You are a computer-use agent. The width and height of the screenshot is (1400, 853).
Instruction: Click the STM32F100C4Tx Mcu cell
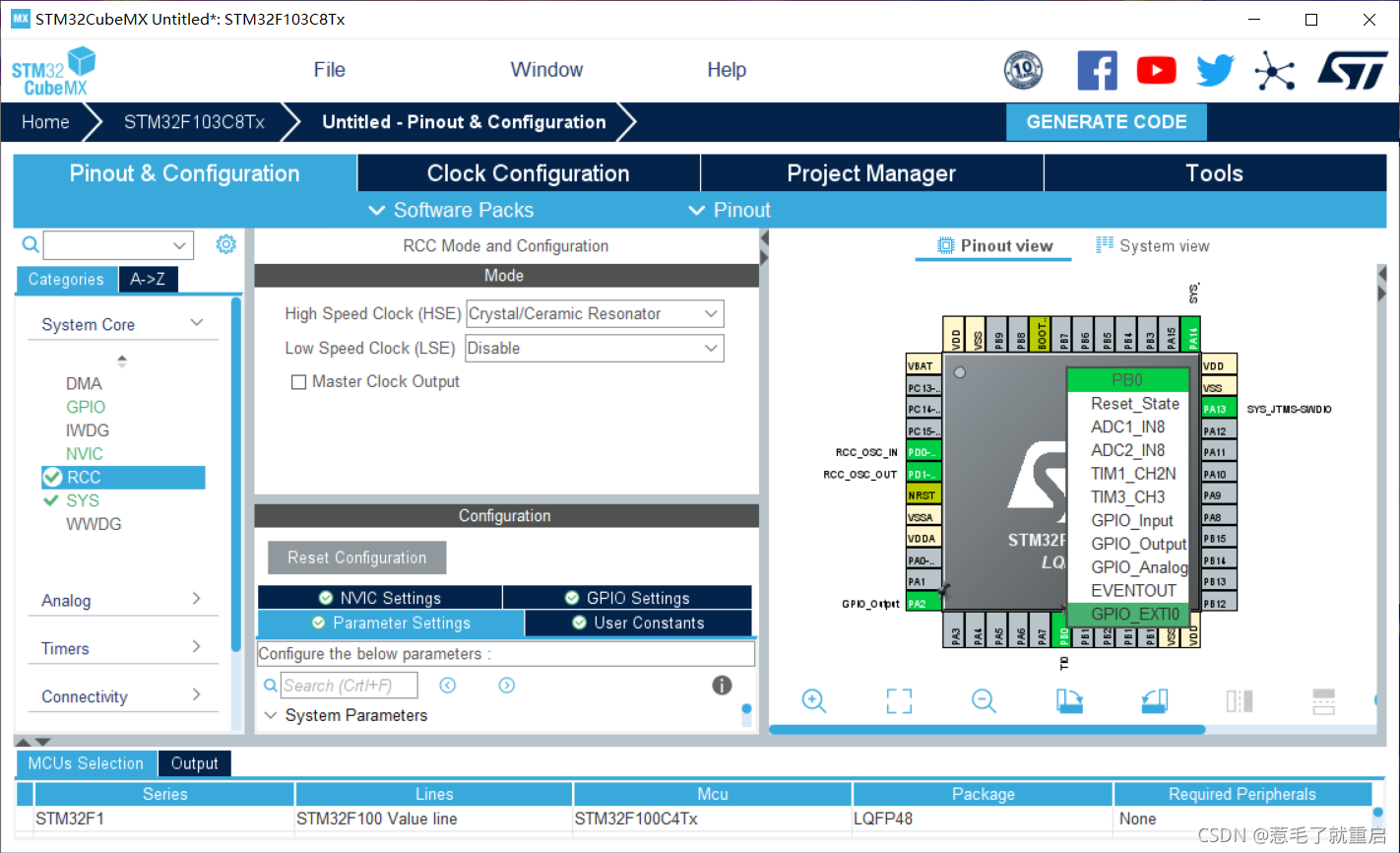[x=712, y=819]
